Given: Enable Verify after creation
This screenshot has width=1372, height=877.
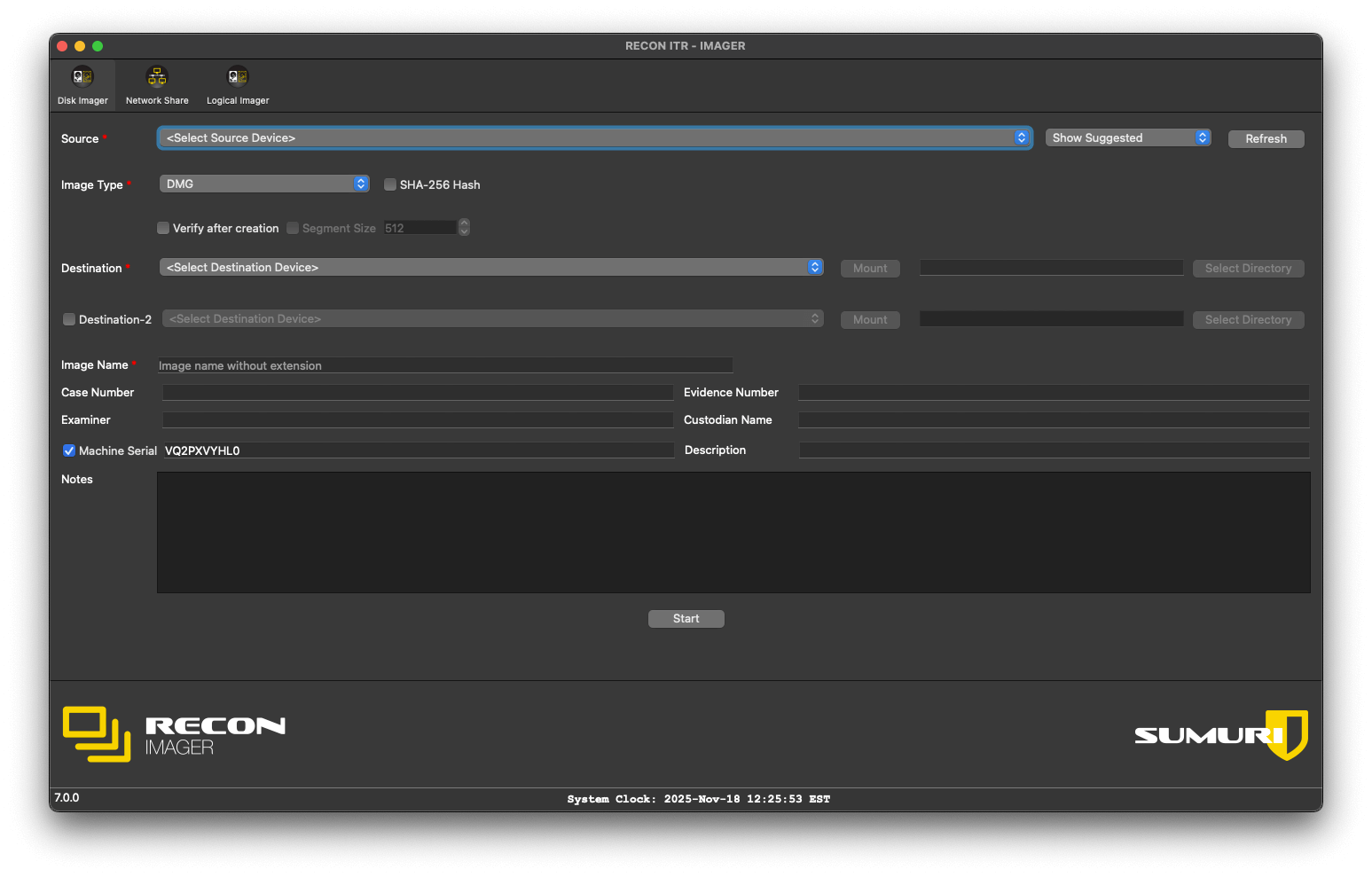Looking at the screenshot, I should pyautogui.click(x=163, y=229).
